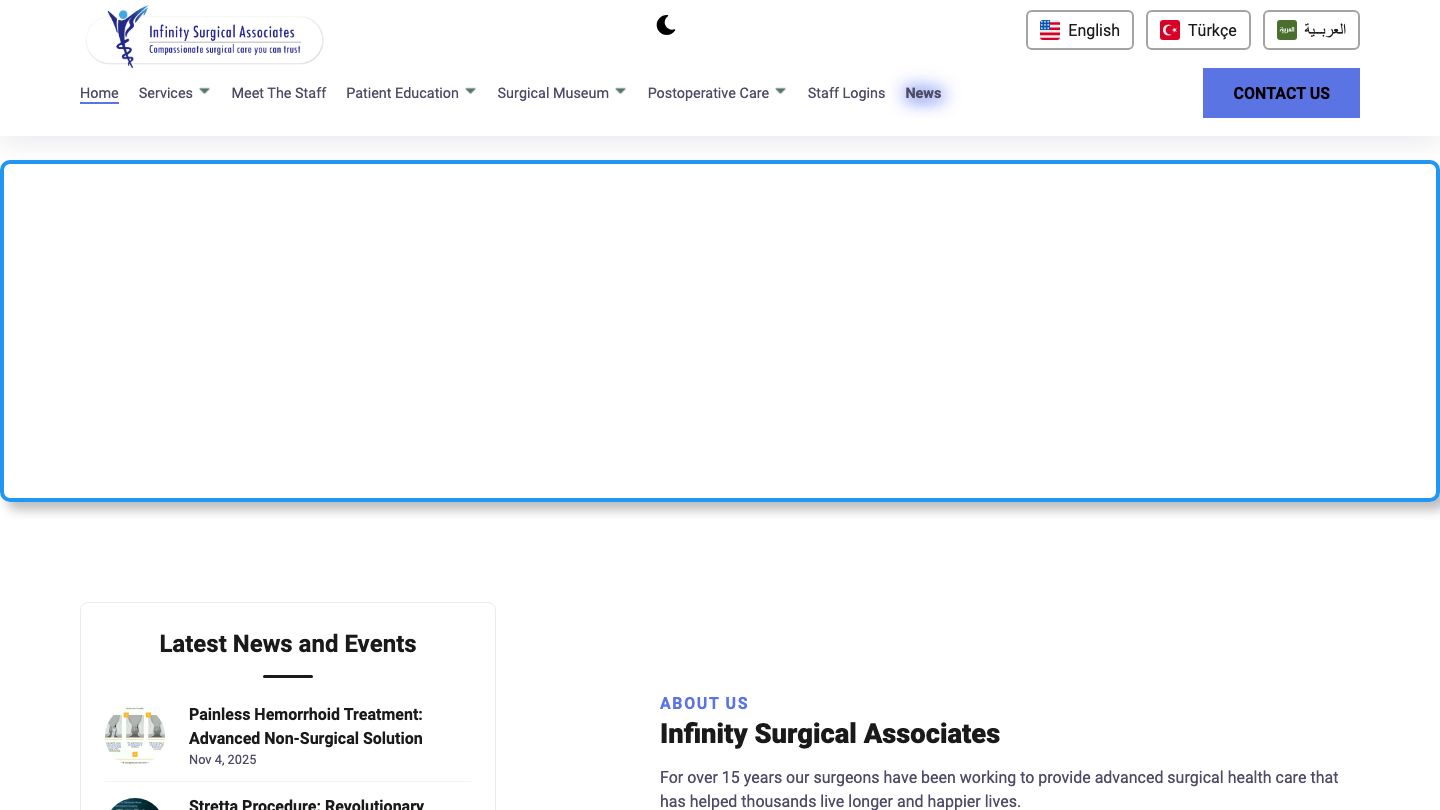Open the News menu item
This screenshot has height=810, width=1440.
click(923, 93)
